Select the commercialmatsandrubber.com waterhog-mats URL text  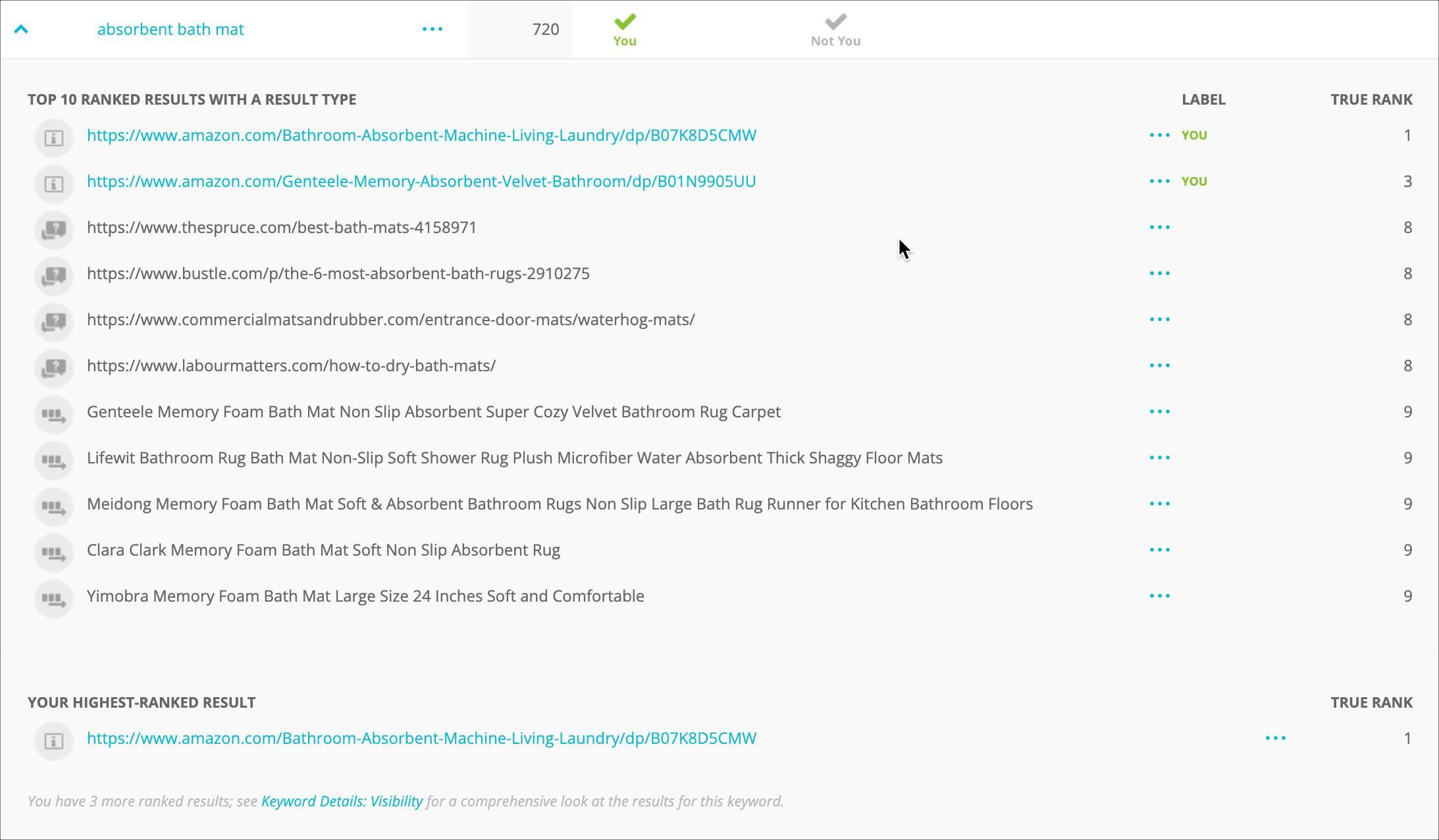[x=391, y=319]
